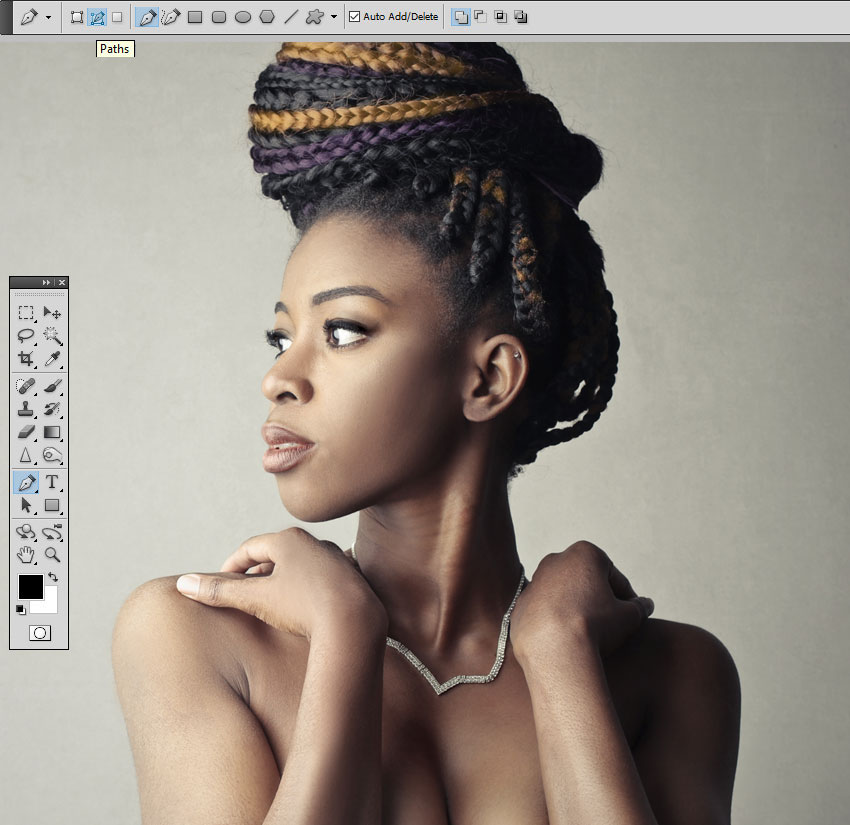
Task: Select the Sharpen tool in the toolbox
Action: pos(25,455)
